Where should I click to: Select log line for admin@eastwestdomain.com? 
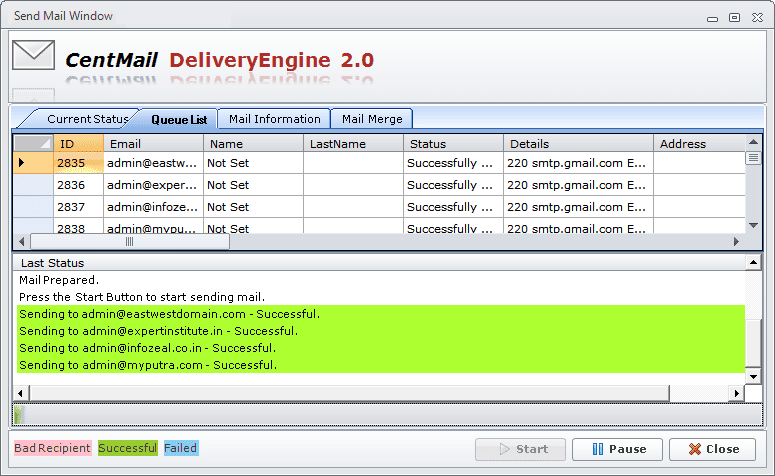tap(381, 314)
